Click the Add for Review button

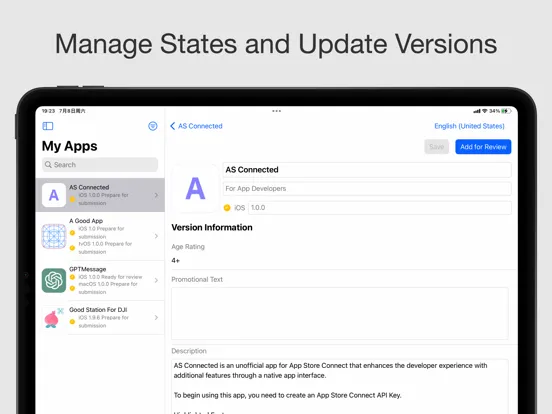tap(483, 147)
